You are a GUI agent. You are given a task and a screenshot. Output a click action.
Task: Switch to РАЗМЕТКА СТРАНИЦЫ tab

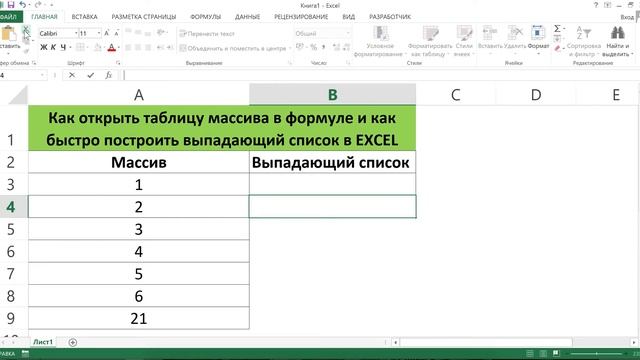[144, 17]
